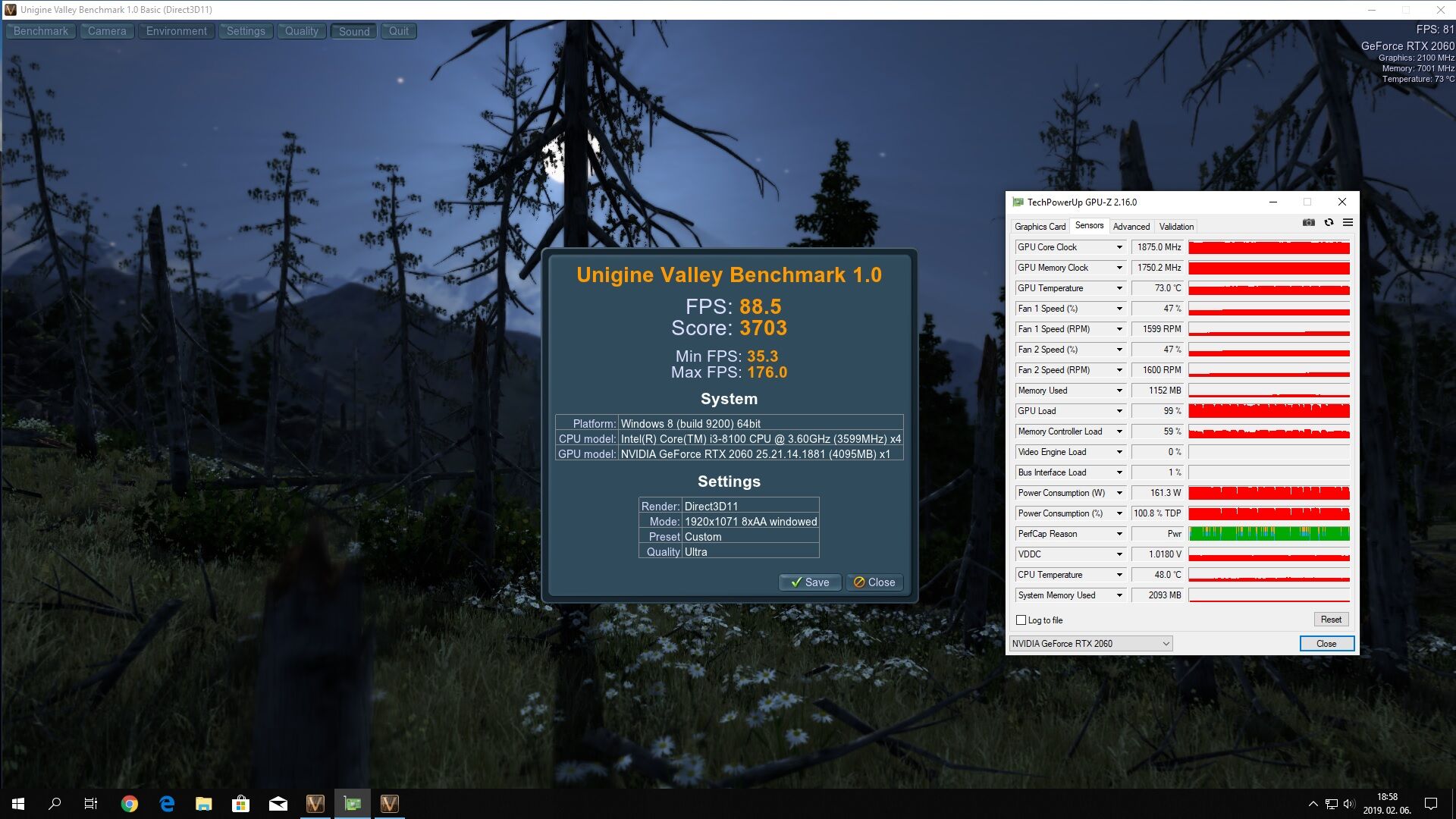Open Camera menu in Valley

107,31
